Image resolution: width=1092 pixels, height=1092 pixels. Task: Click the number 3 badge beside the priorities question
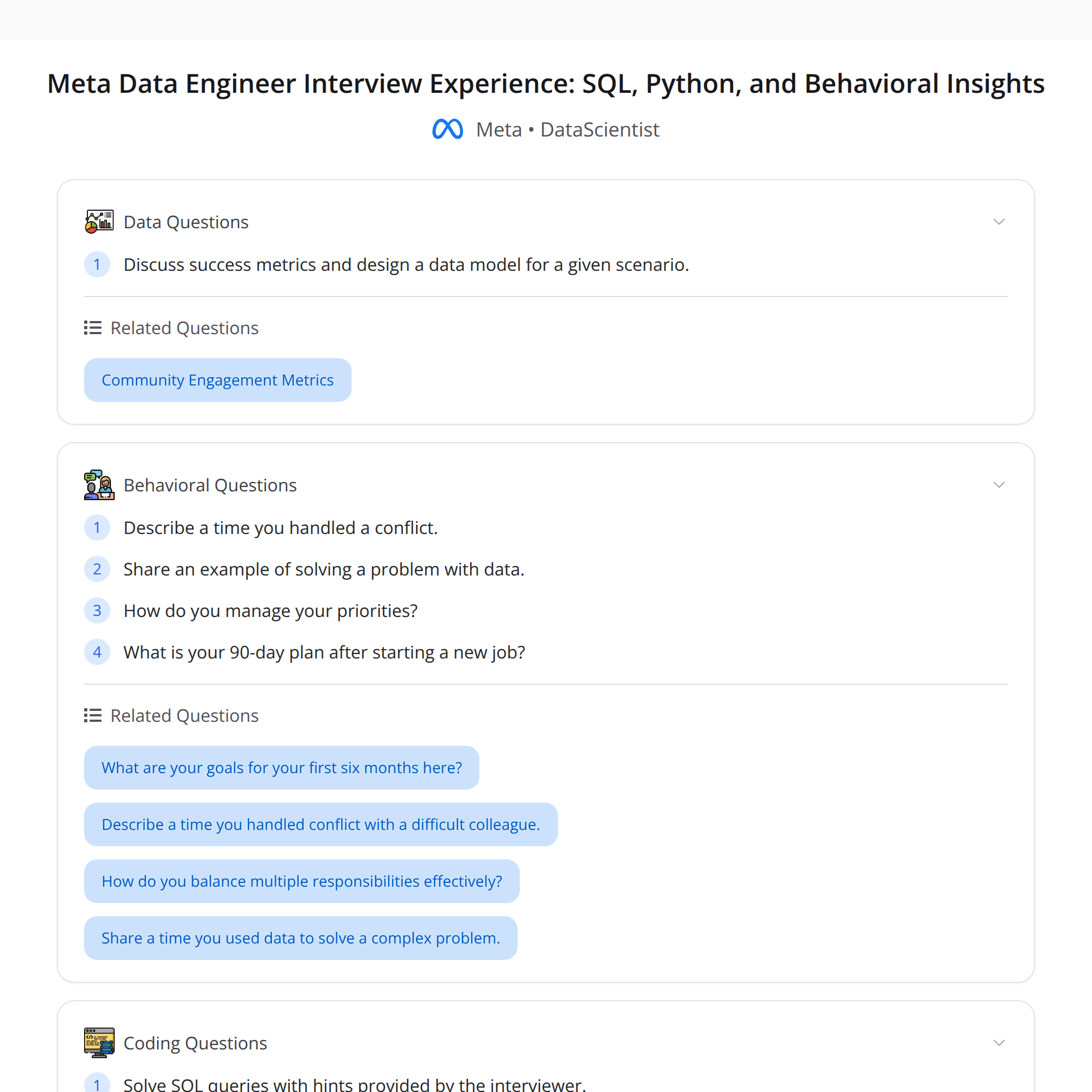[x=97, y=610]
